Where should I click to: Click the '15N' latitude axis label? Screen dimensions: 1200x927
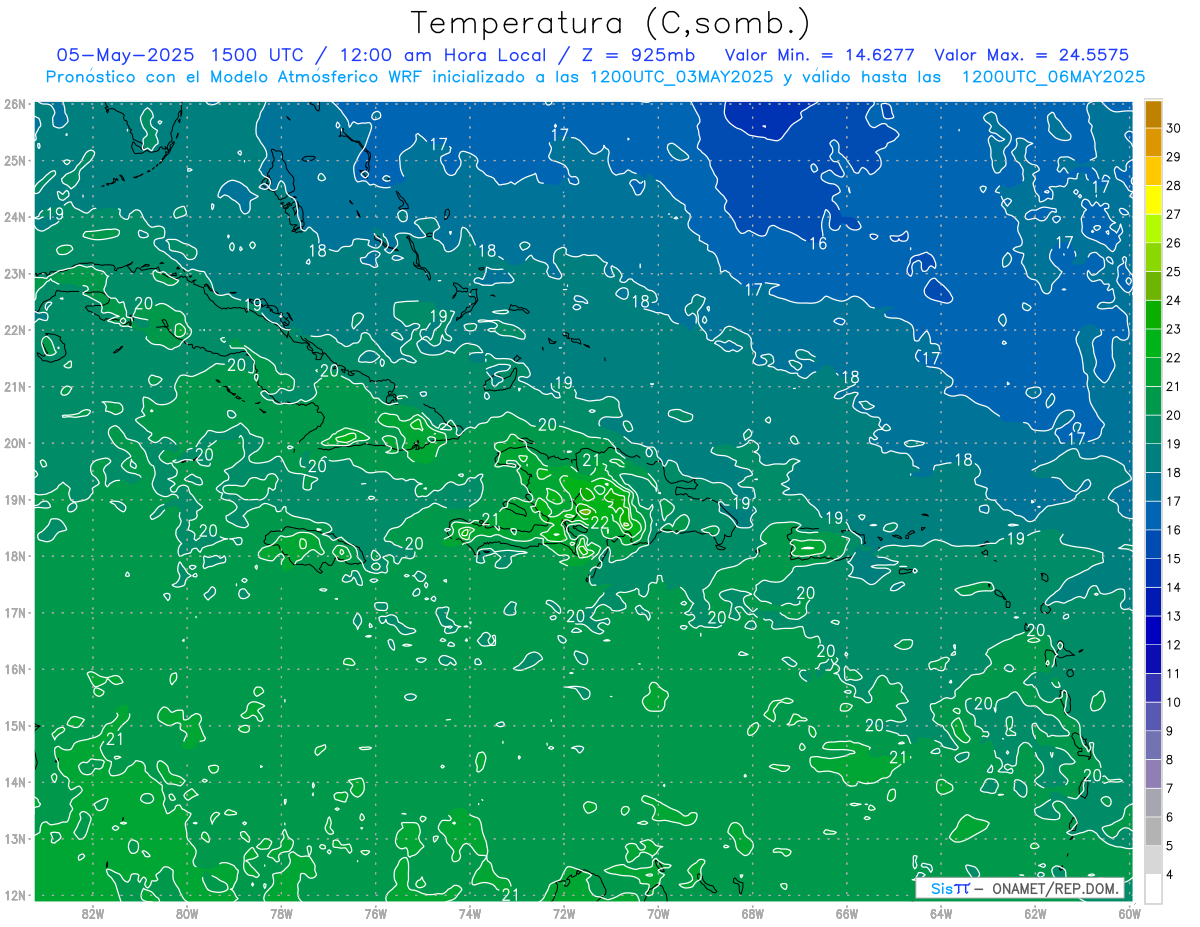pos(15,725)
